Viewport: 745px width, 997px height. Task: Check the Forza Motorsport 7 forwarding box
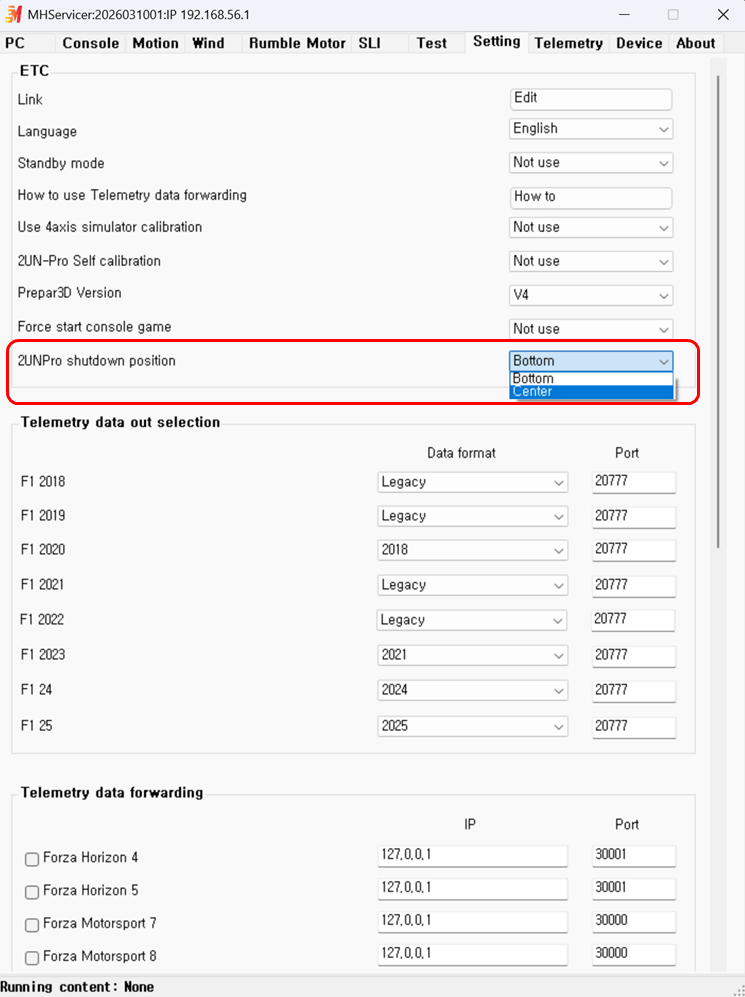click(x=32, y=925)
